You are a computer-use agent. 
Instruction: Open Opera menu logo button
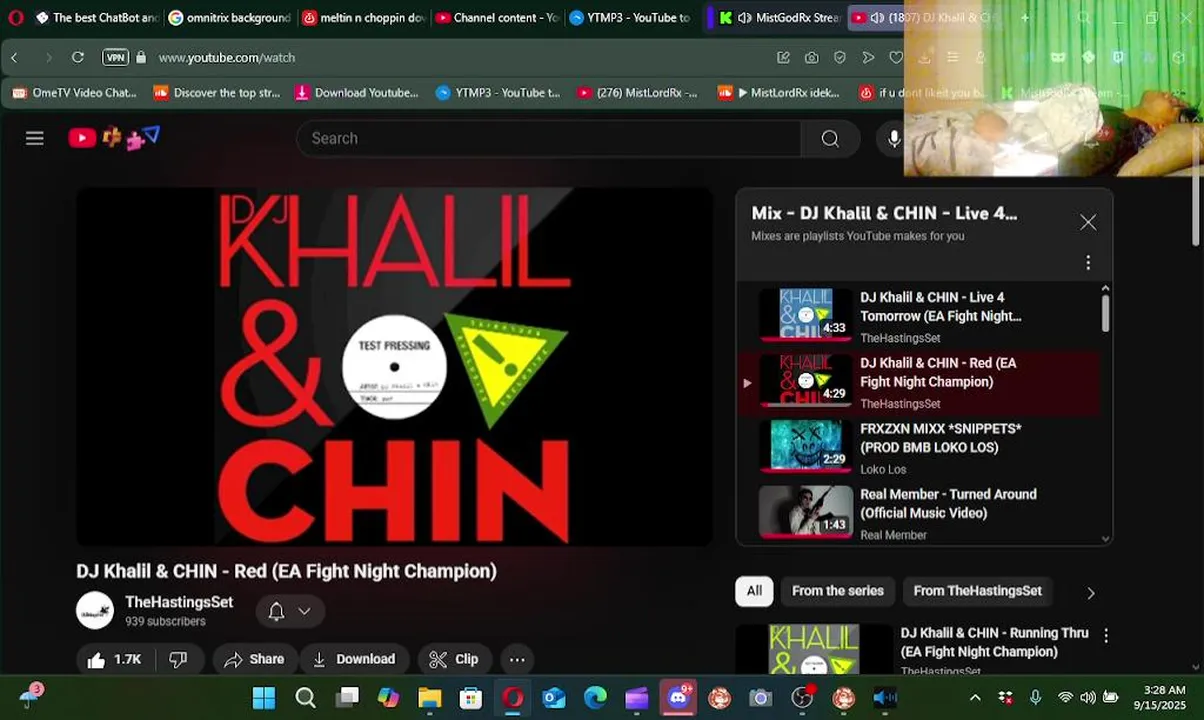[x=15, y=17]
